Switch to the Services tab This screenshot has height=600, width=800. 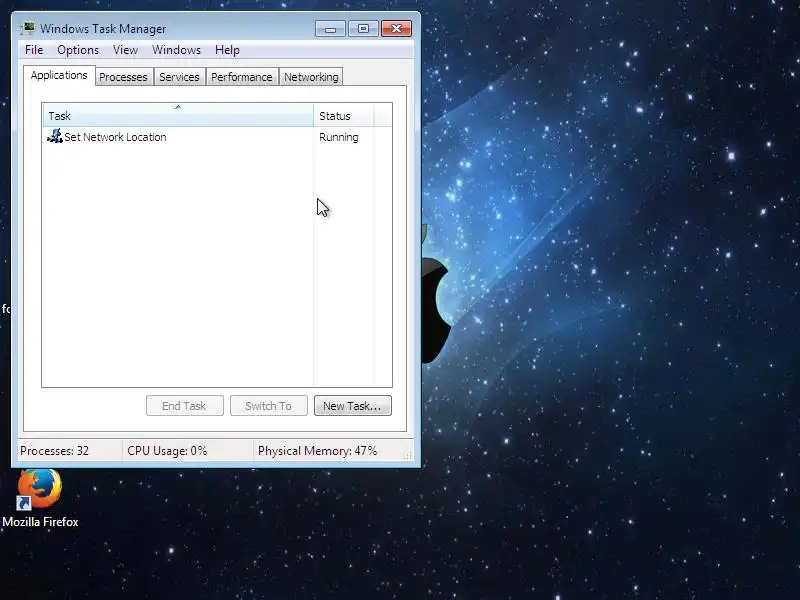tap(179, 77)
